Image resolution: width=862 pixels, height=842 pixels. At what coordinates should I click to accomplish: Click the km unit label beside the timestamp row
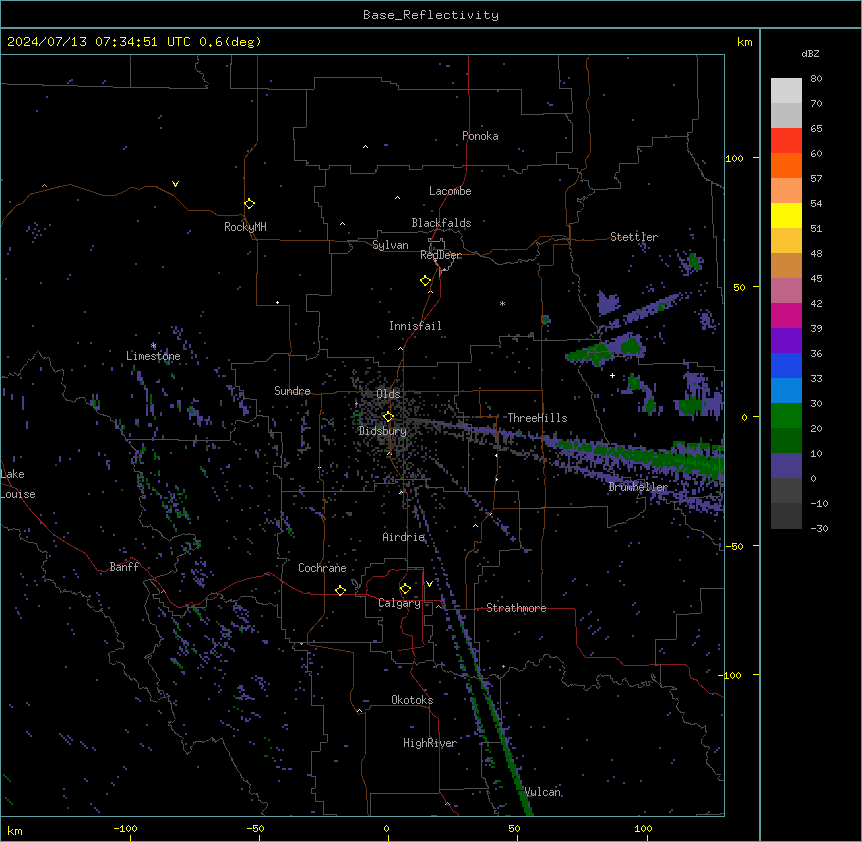pos(744,42)
